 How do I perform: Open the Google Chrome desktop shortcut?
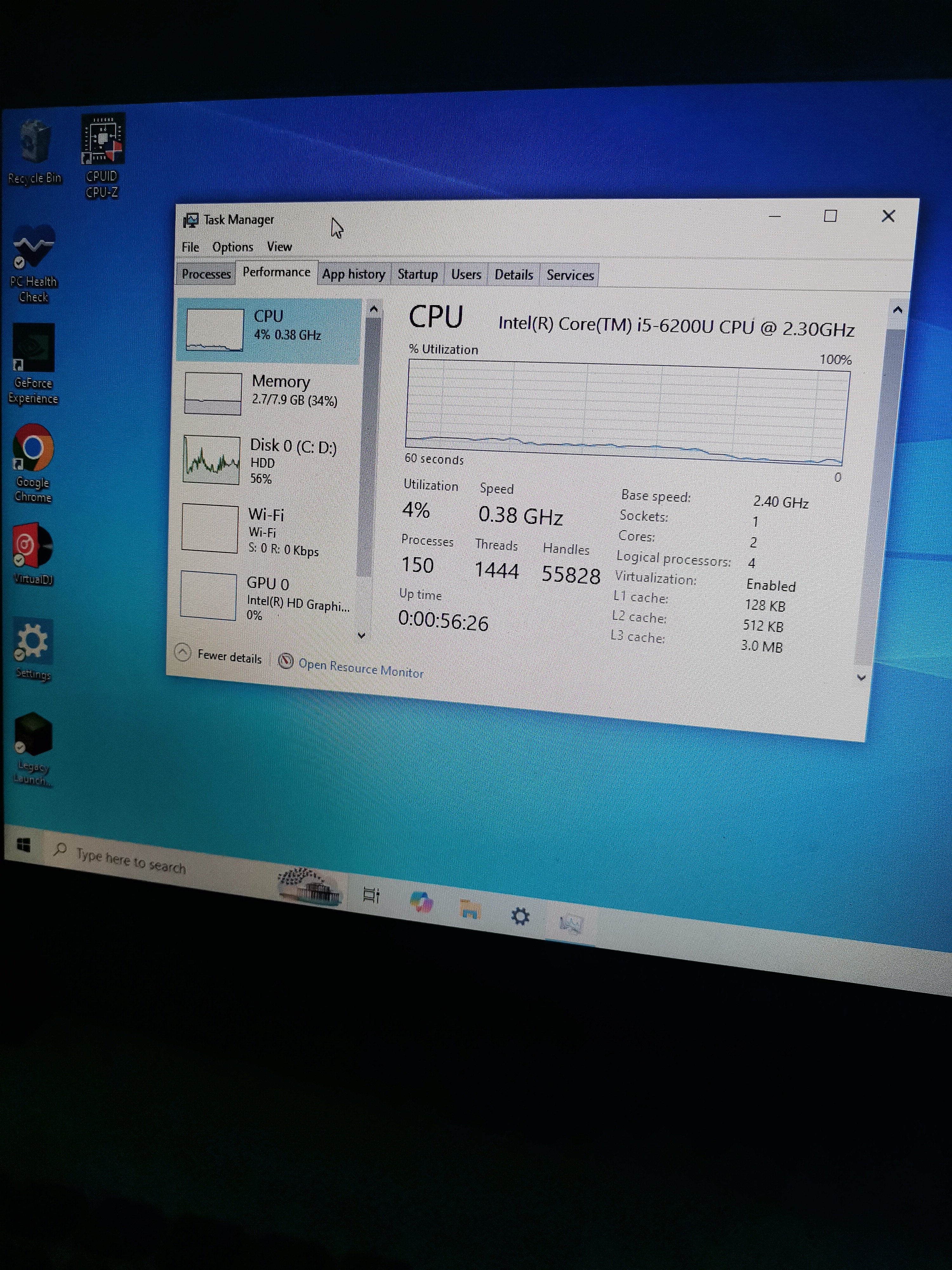pos(33,463)
